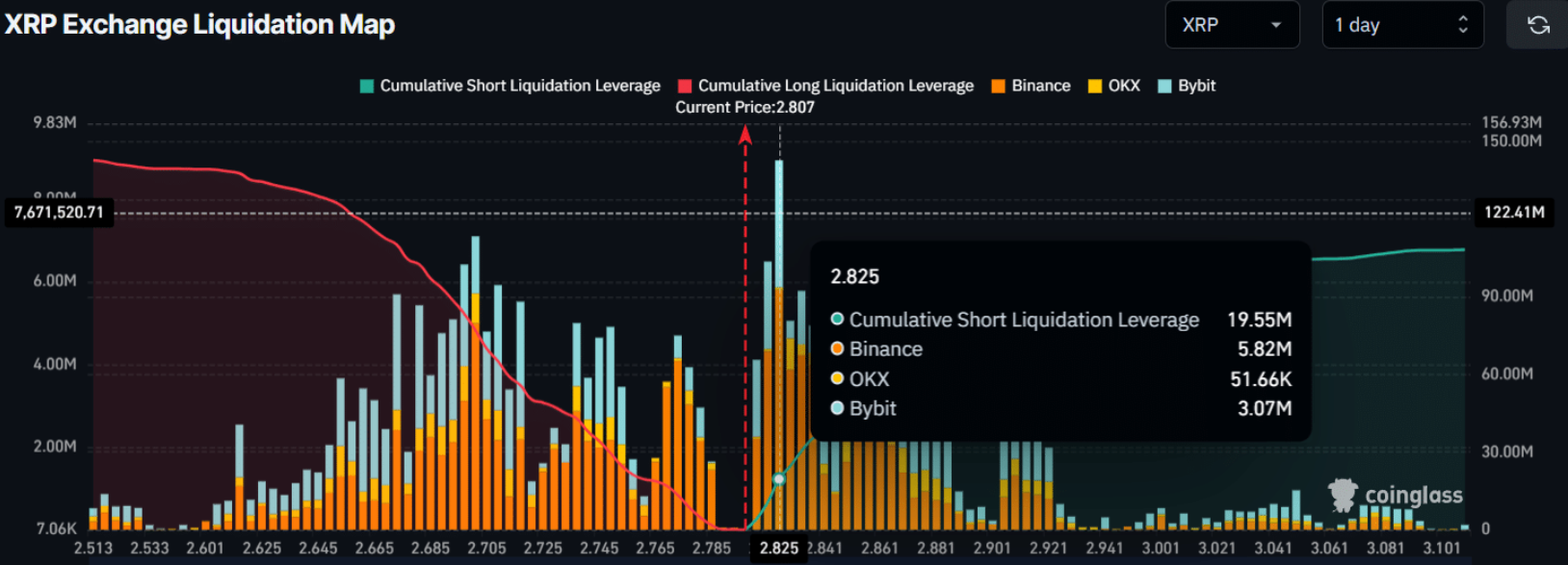1568x565 pixels.
Task: Open the 1 day timeframe selector
Action: click(x=1402, y=25)
